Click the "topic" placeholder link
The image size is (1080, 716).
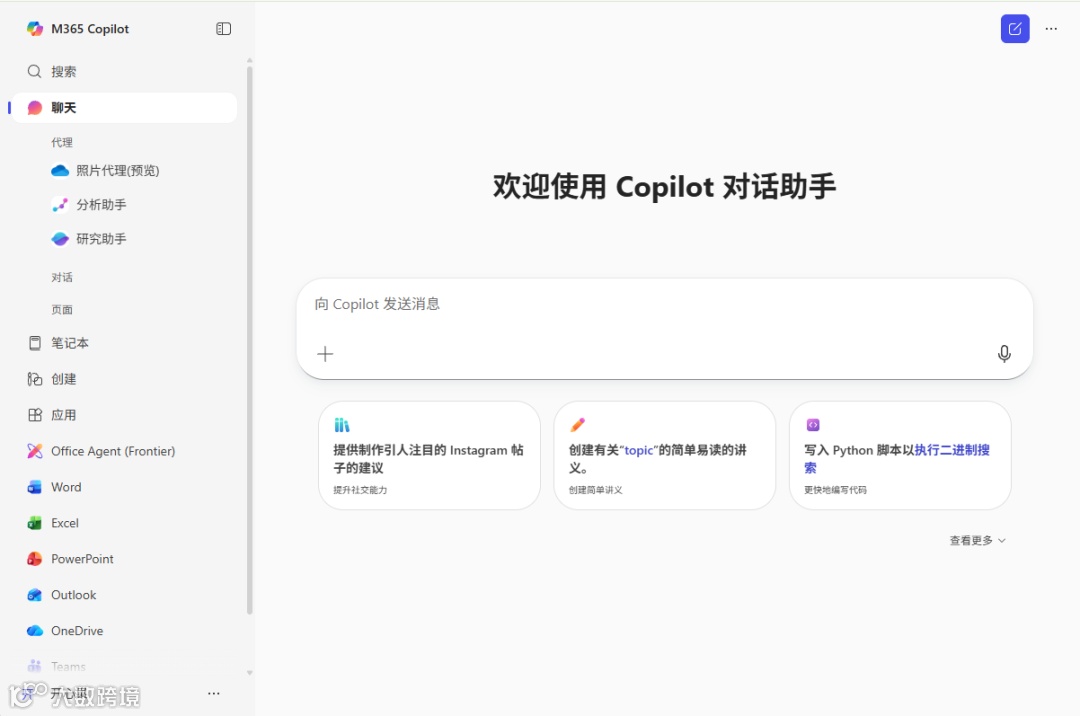[638, 450]
